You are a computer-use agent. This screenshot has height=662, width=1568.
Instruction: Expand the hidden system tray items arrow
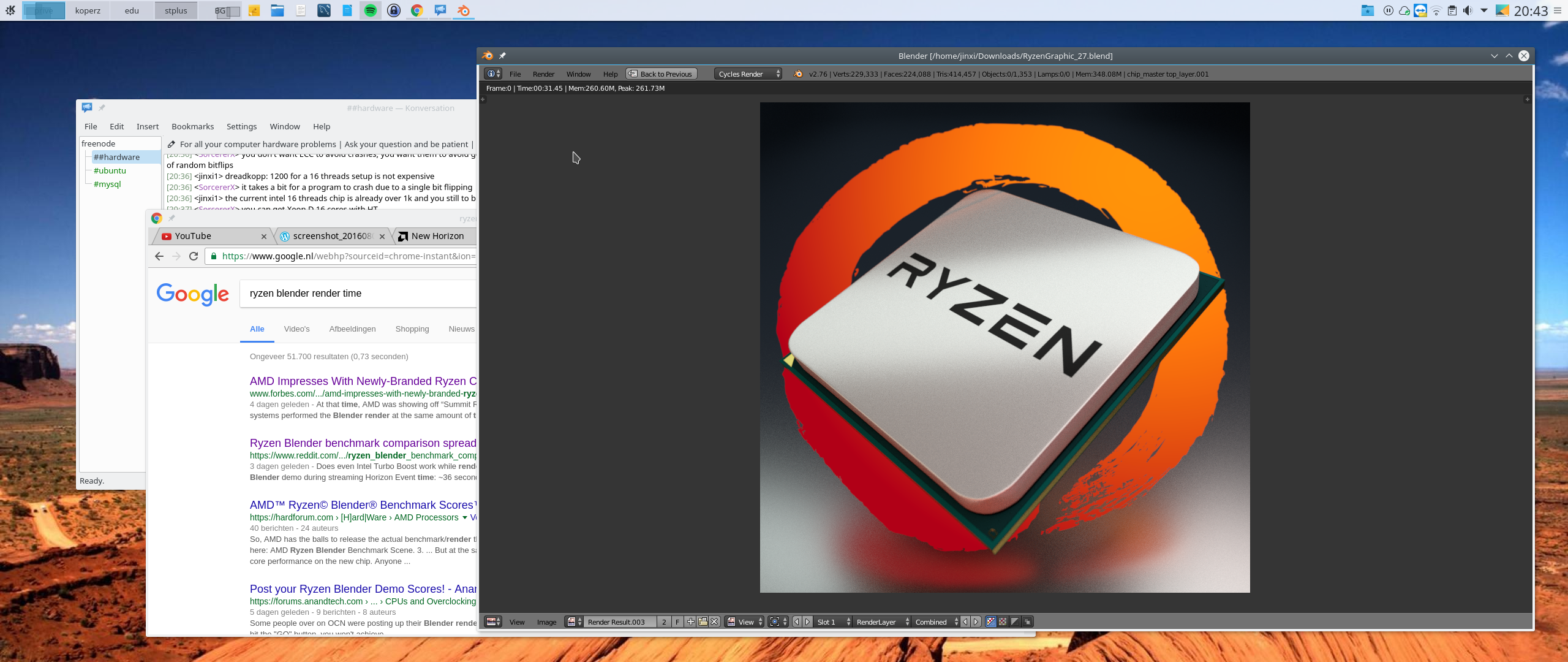tap(1484, 10)
